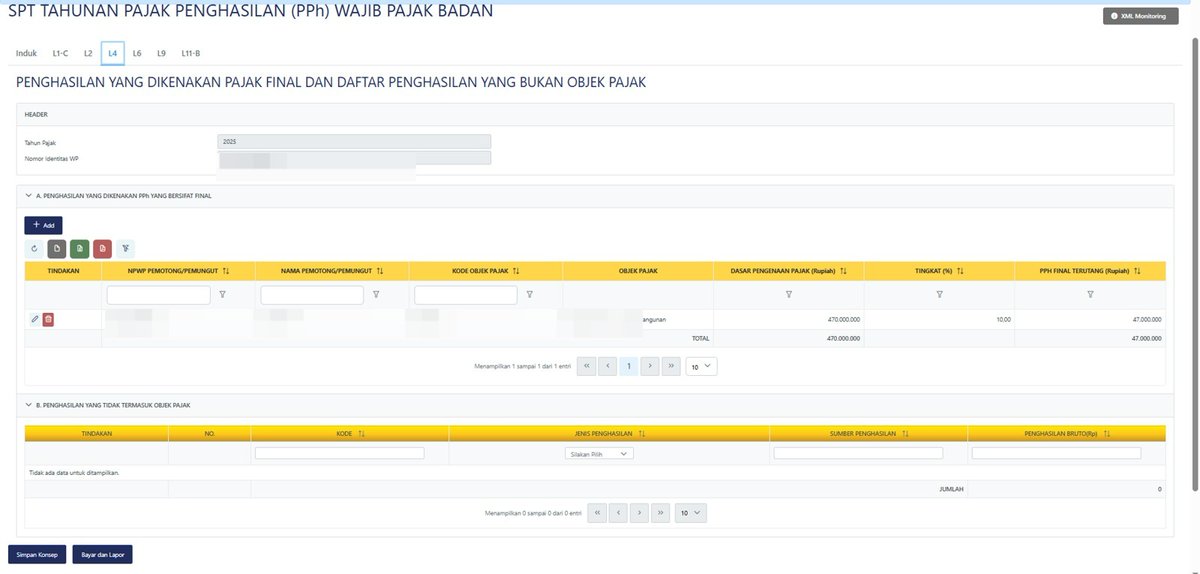
Task: Go to next page in section B pagination
Action: coord(639,513)
